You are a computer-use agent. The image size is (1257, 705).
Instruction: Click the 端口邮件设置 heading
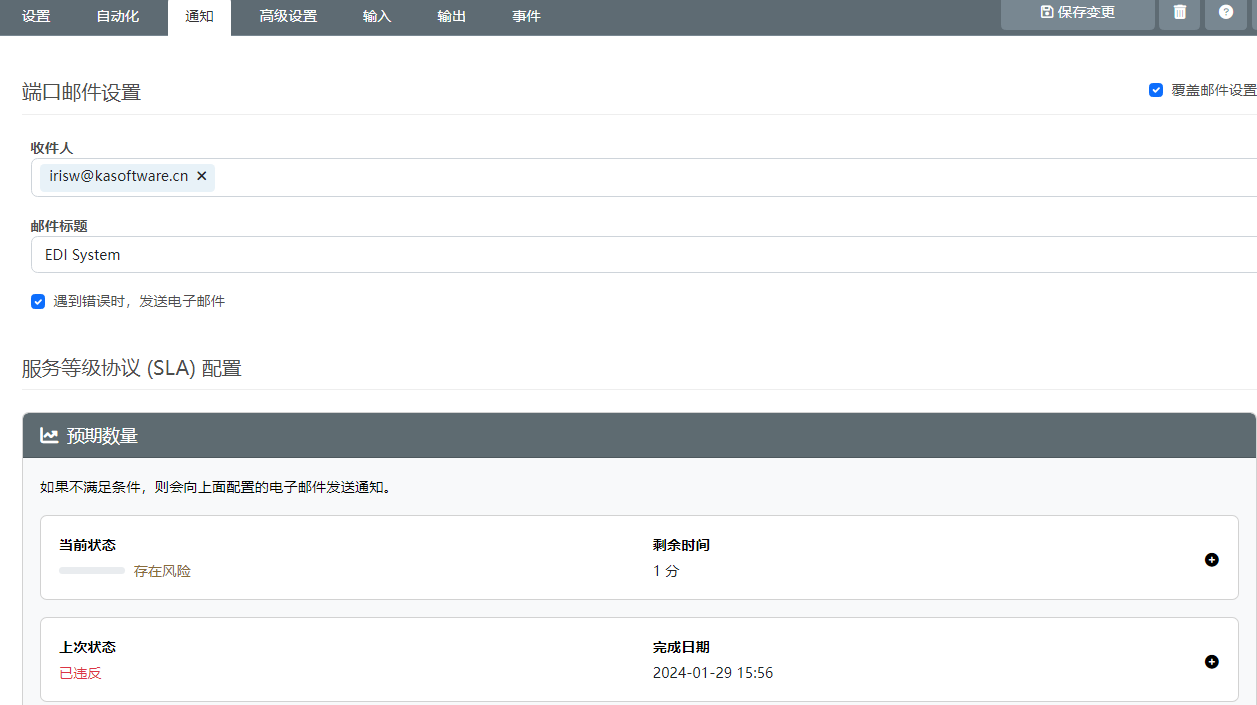pyautogui.click(x=82, y=93)
